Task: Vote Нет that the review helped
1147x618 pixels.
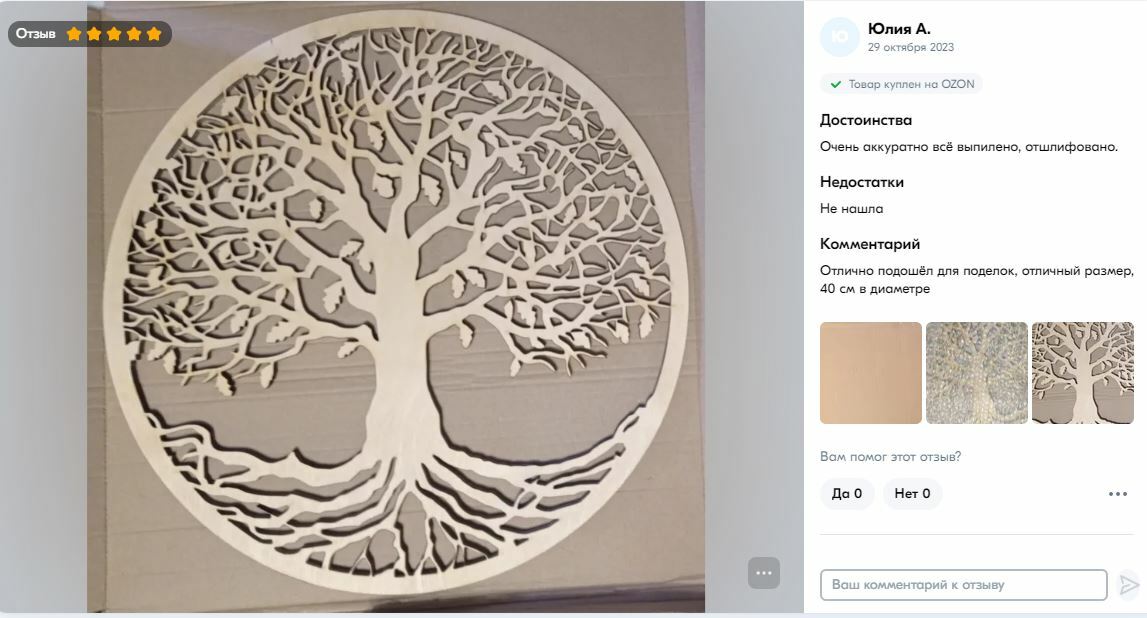Action: [912, 494]
